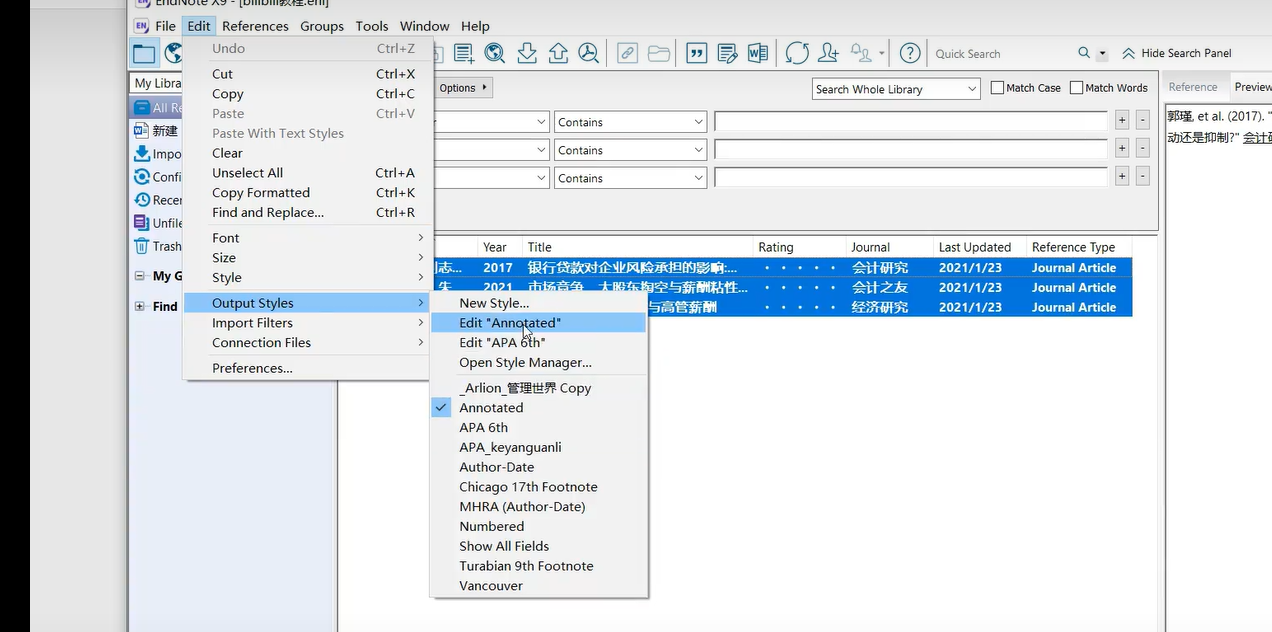Image resolution: width=1272 pixels, height=632 pixels.
Task: Click the third row plus button
Action: pyautogui.click(x=1122, y=176)
